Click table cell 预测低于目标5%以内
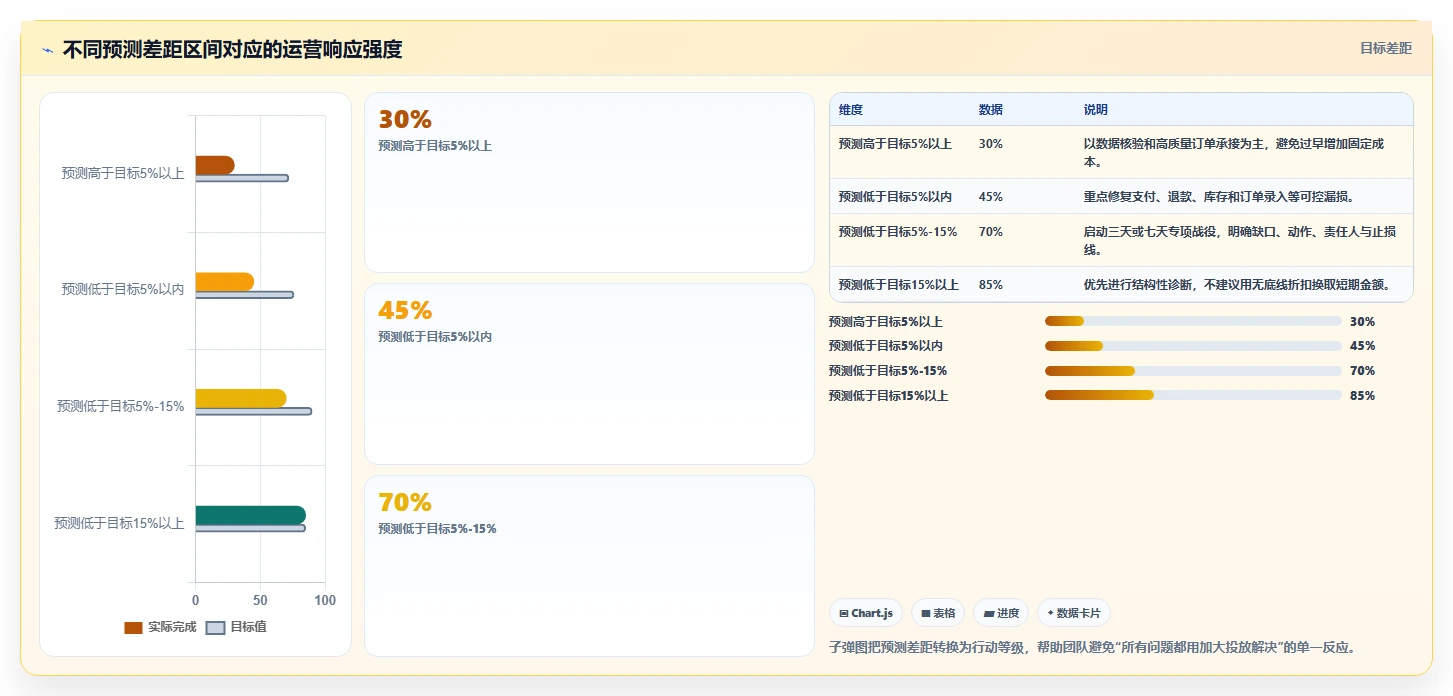1453x696 pixels. pos(896,197)
